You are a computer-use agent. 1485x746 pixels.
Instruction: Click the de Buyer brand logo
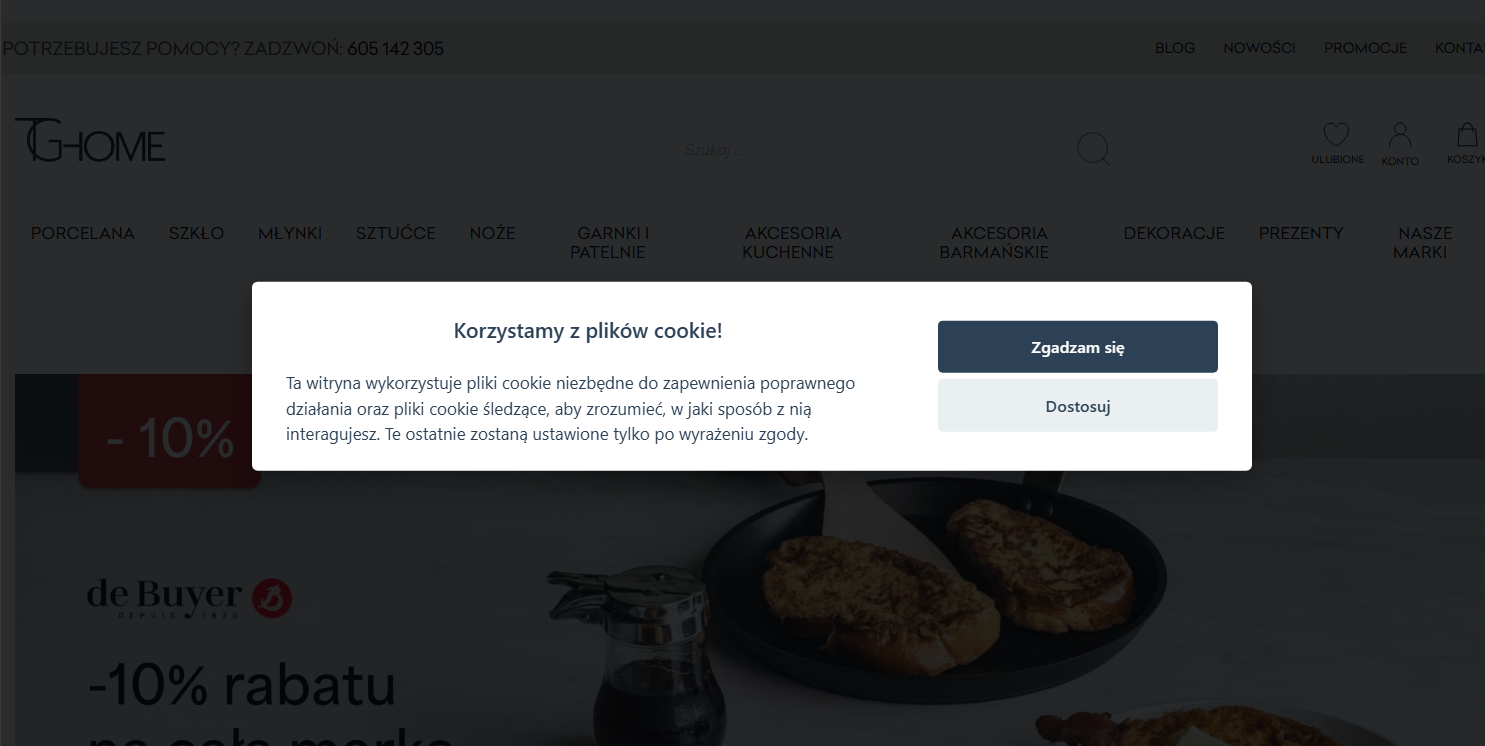[189, 598]
